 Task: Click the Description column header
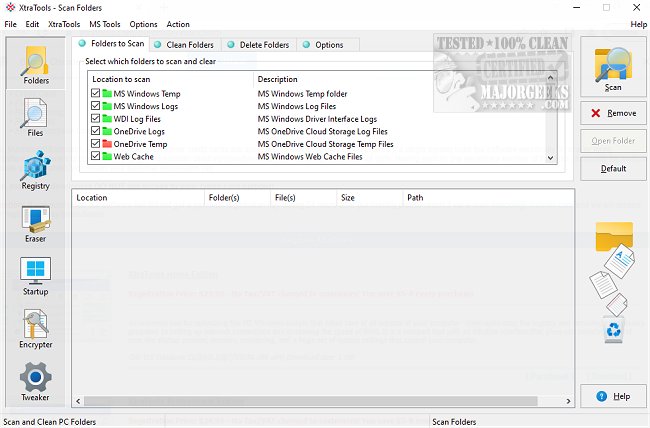tap(400, 79)
